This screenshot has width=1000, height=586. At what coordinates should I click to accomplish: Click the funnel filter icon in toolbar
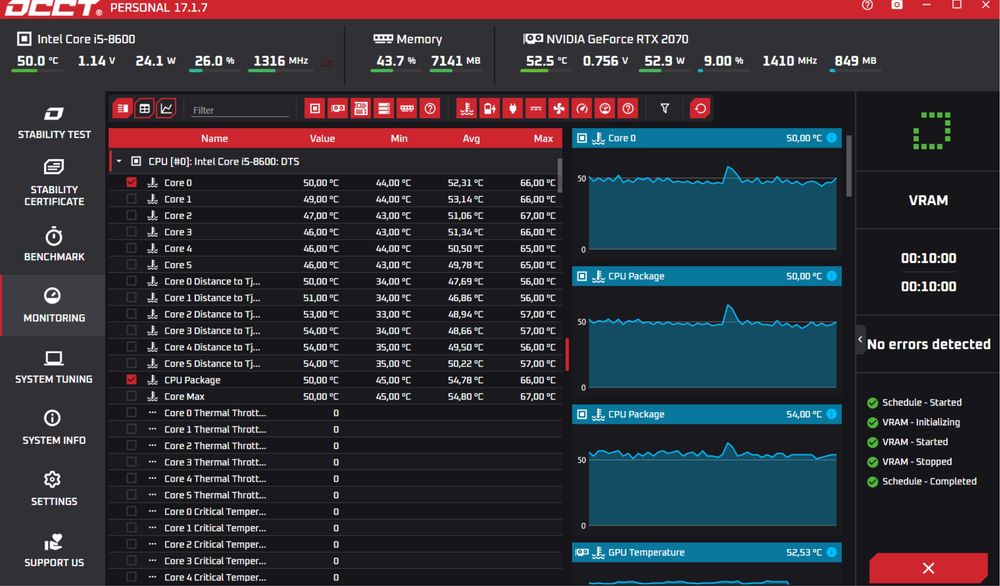tap(665, 108)
